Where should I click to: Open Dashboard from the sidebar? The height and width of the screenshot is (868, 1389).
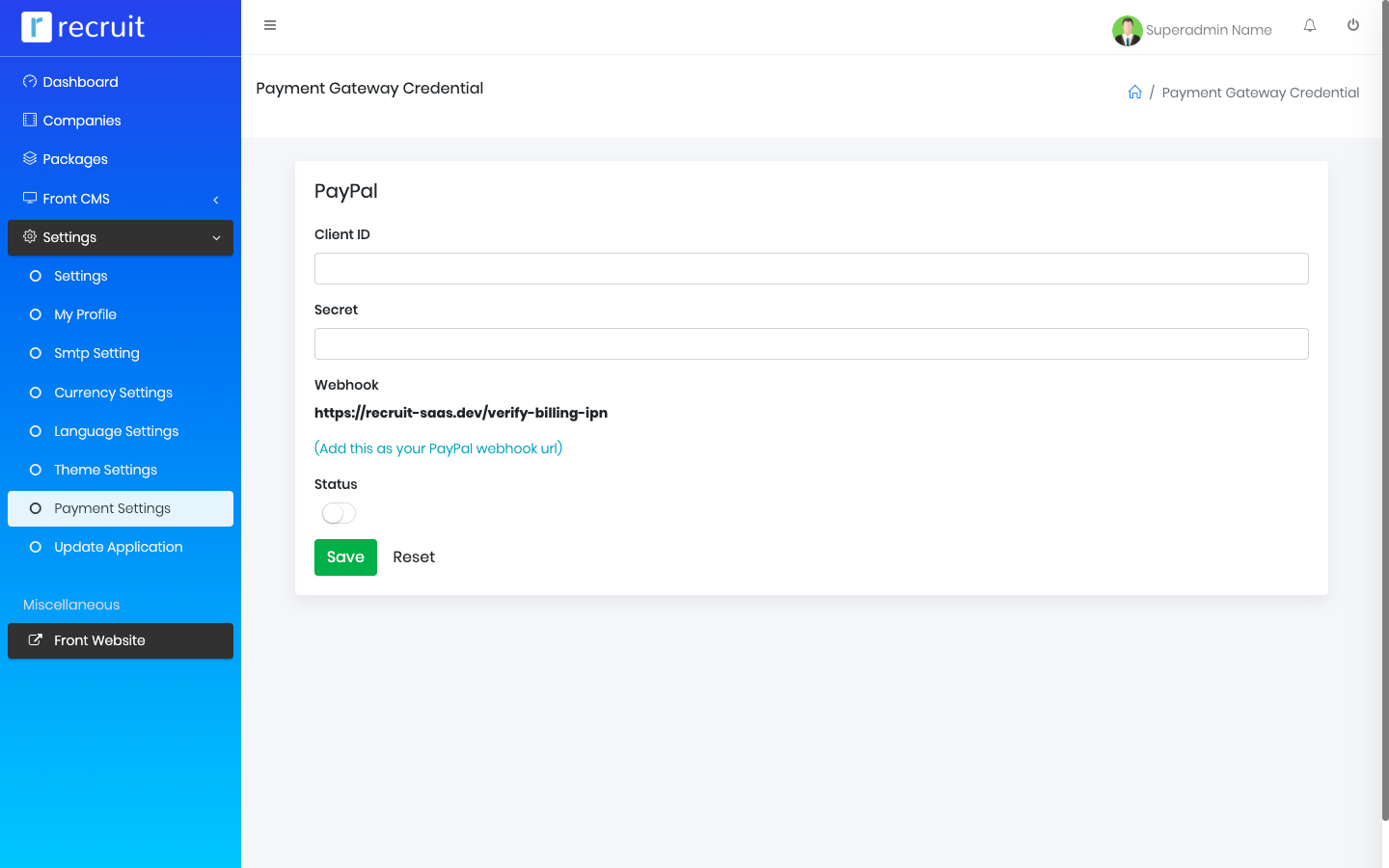[80, 82]
